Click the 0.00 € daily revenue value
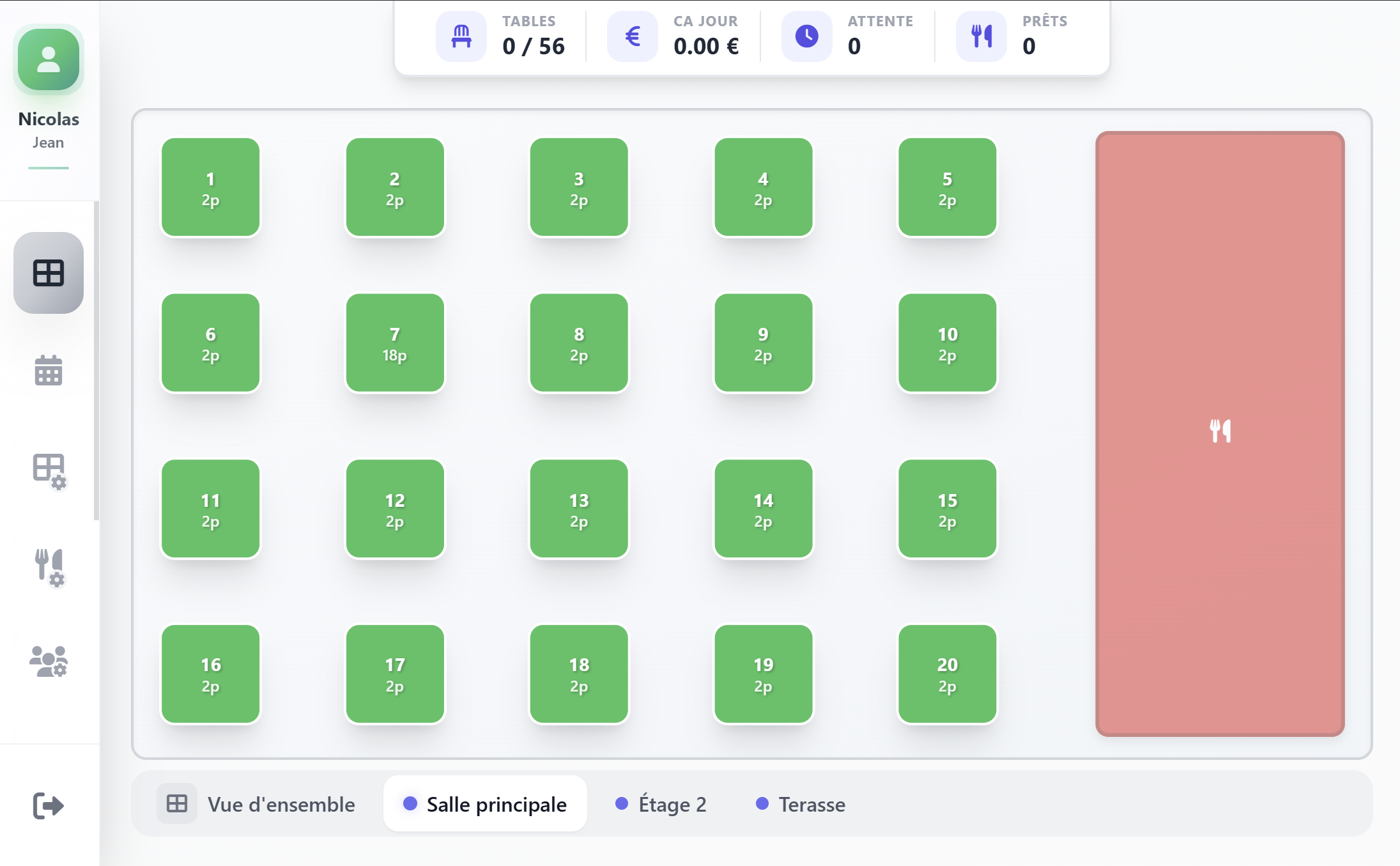 (706, 46)
